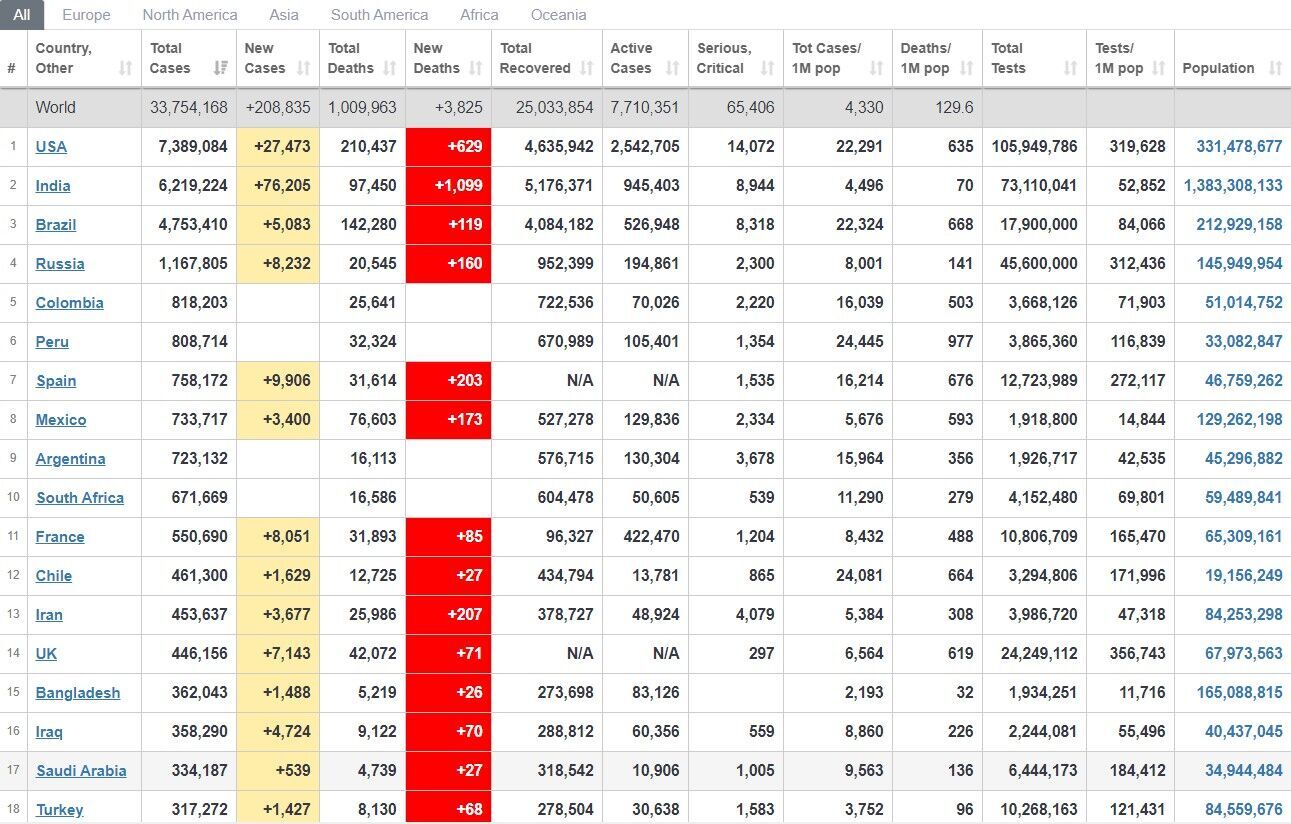Open the UK country link
The image size is (1291, 824).
pyautogui.click(x=46, y=653)
